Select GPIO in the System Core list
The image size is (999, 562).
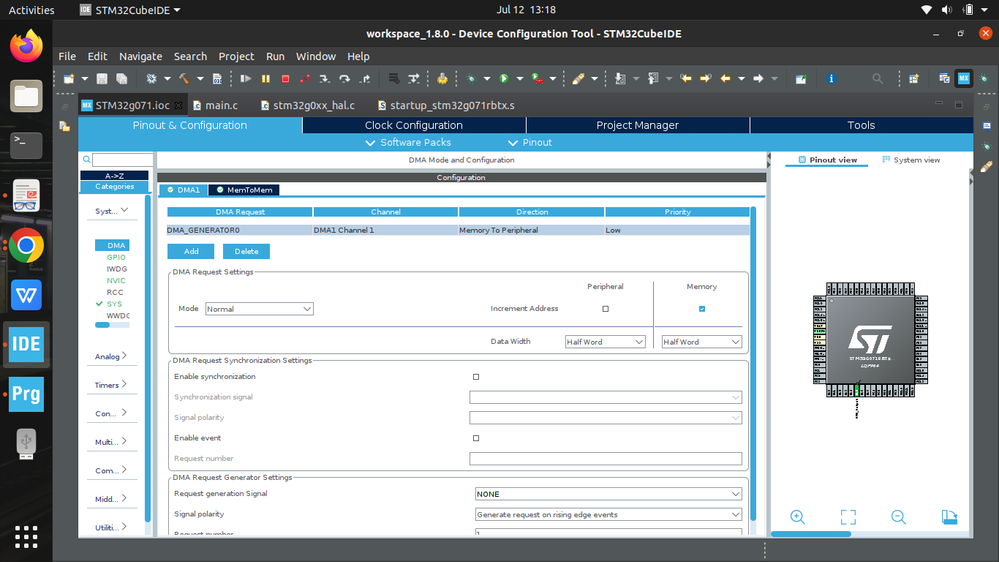click(116, 257)
